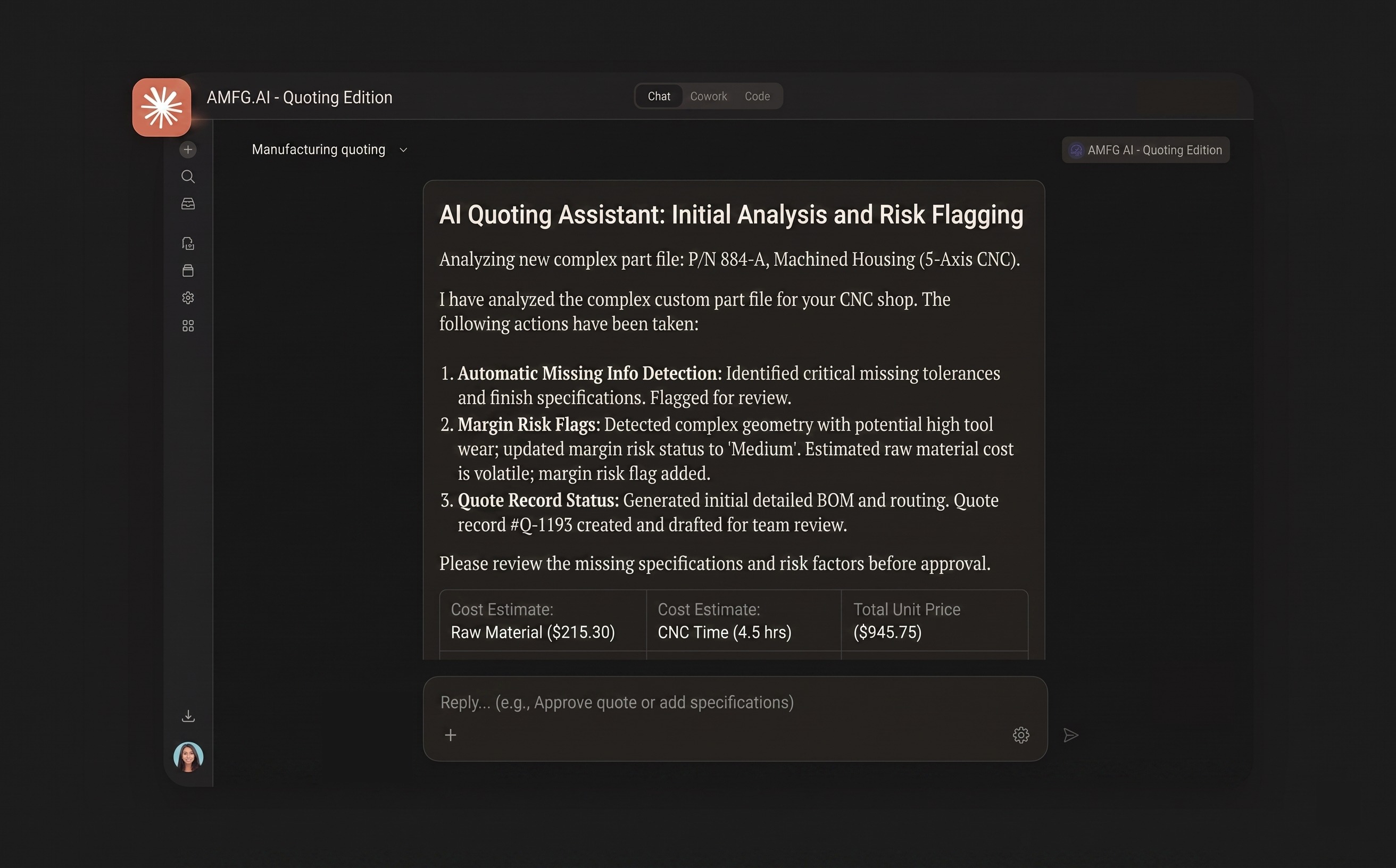
Task: Click the plus attach icon in reply box
Action: click(451, 735)
